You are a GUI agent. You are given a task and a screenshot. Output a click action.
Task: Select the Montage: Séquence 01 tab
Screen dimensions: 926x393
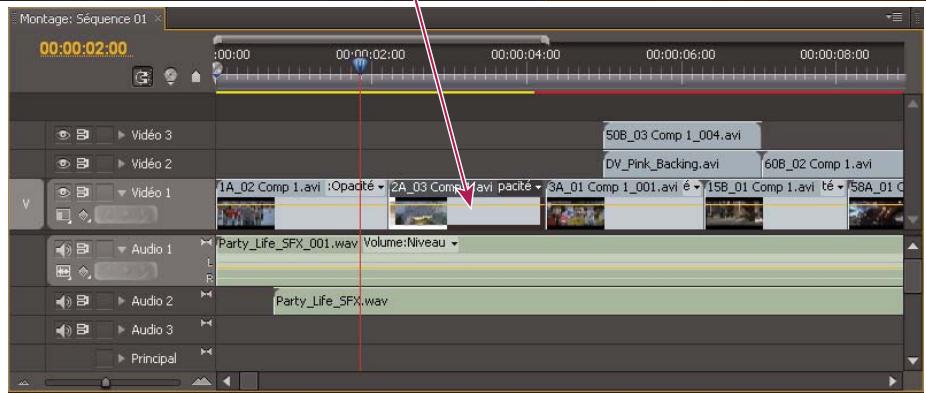tap(83, 19)
